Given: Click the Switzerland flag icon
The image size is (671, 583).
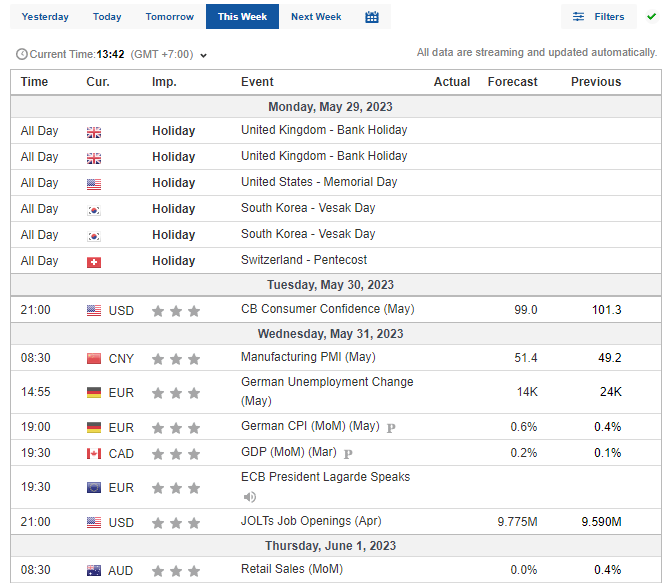Looking at the screenshot, I should pos(94,262).
